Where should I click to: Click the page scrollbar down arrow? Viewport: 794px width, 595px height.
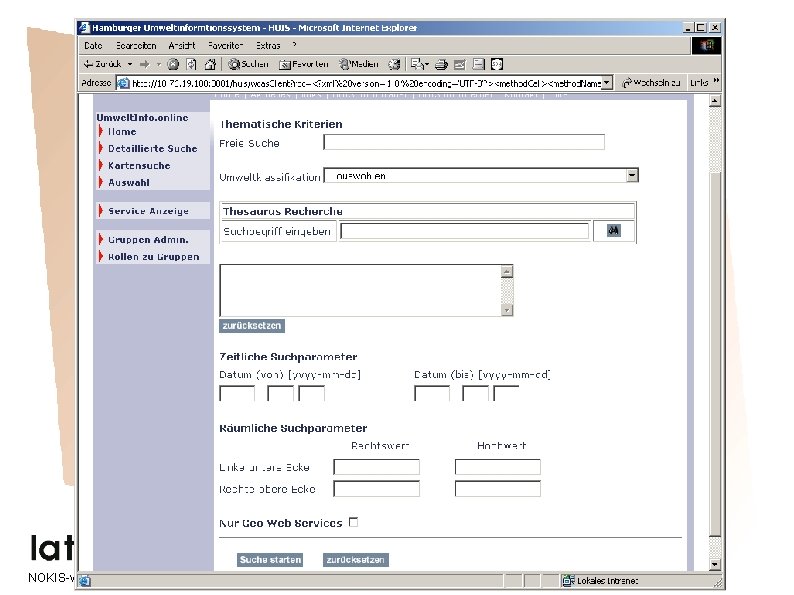tap(714, 564)
